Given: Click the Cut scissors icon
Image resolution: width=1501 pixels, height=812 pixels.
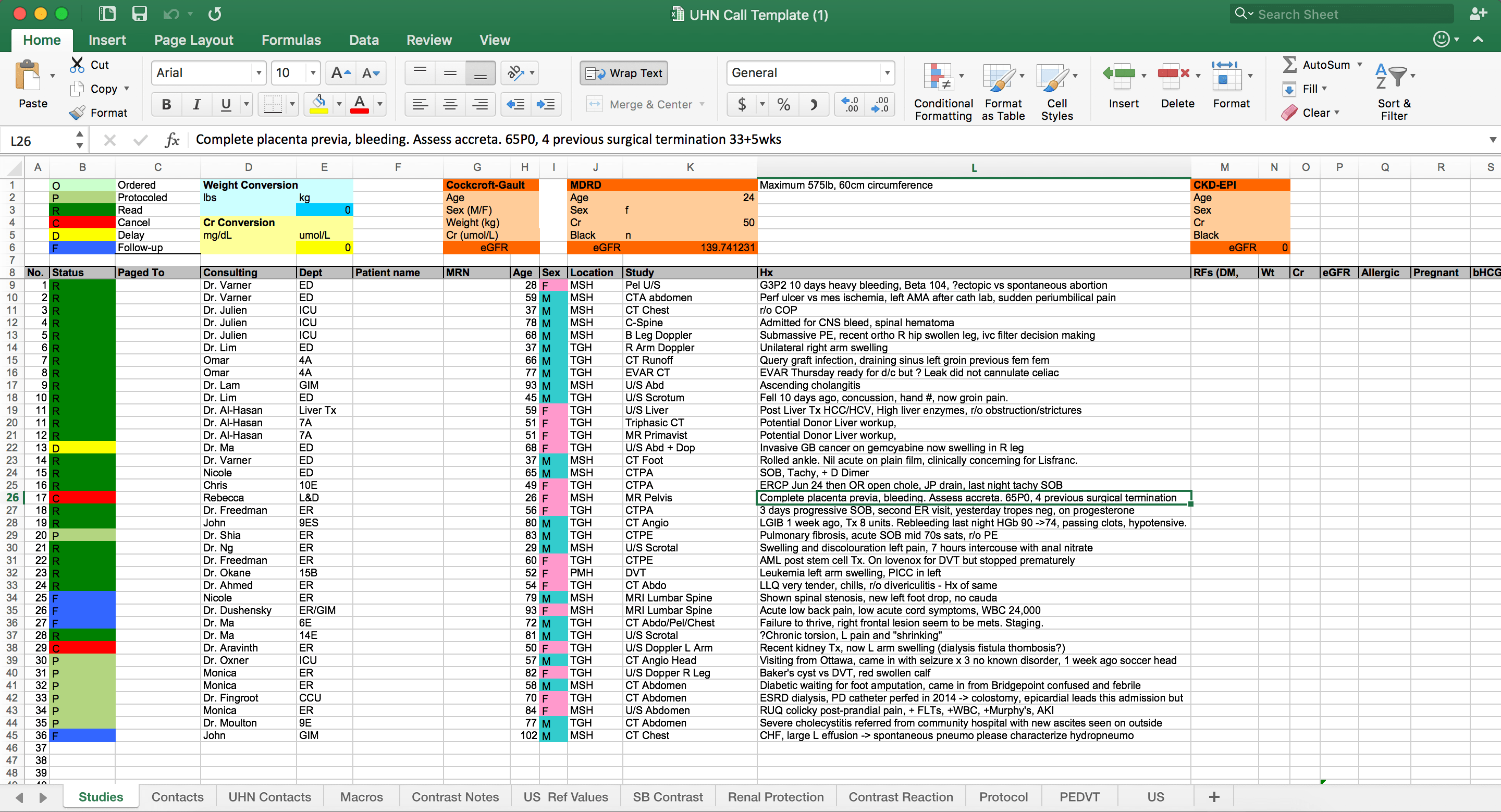Looking at the screenshot, I should tap(77, 65).
